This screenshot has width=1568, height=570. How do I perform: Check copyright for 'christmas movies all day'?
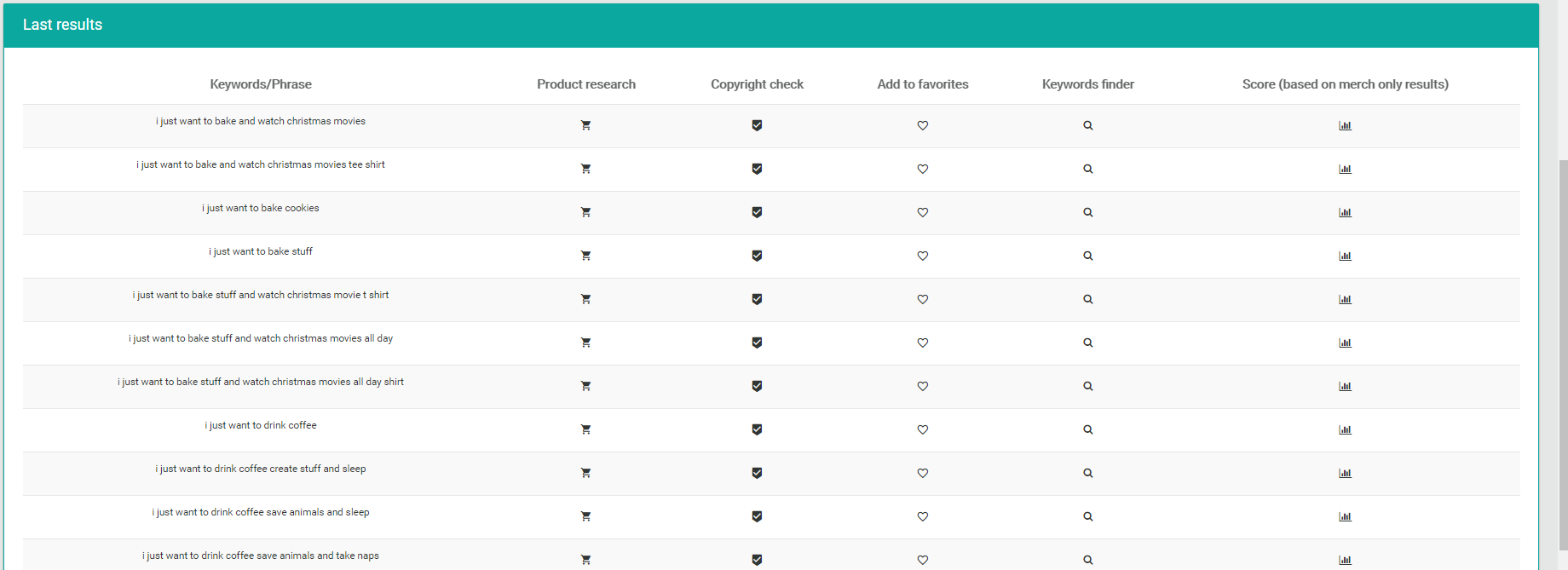[757, 343]
